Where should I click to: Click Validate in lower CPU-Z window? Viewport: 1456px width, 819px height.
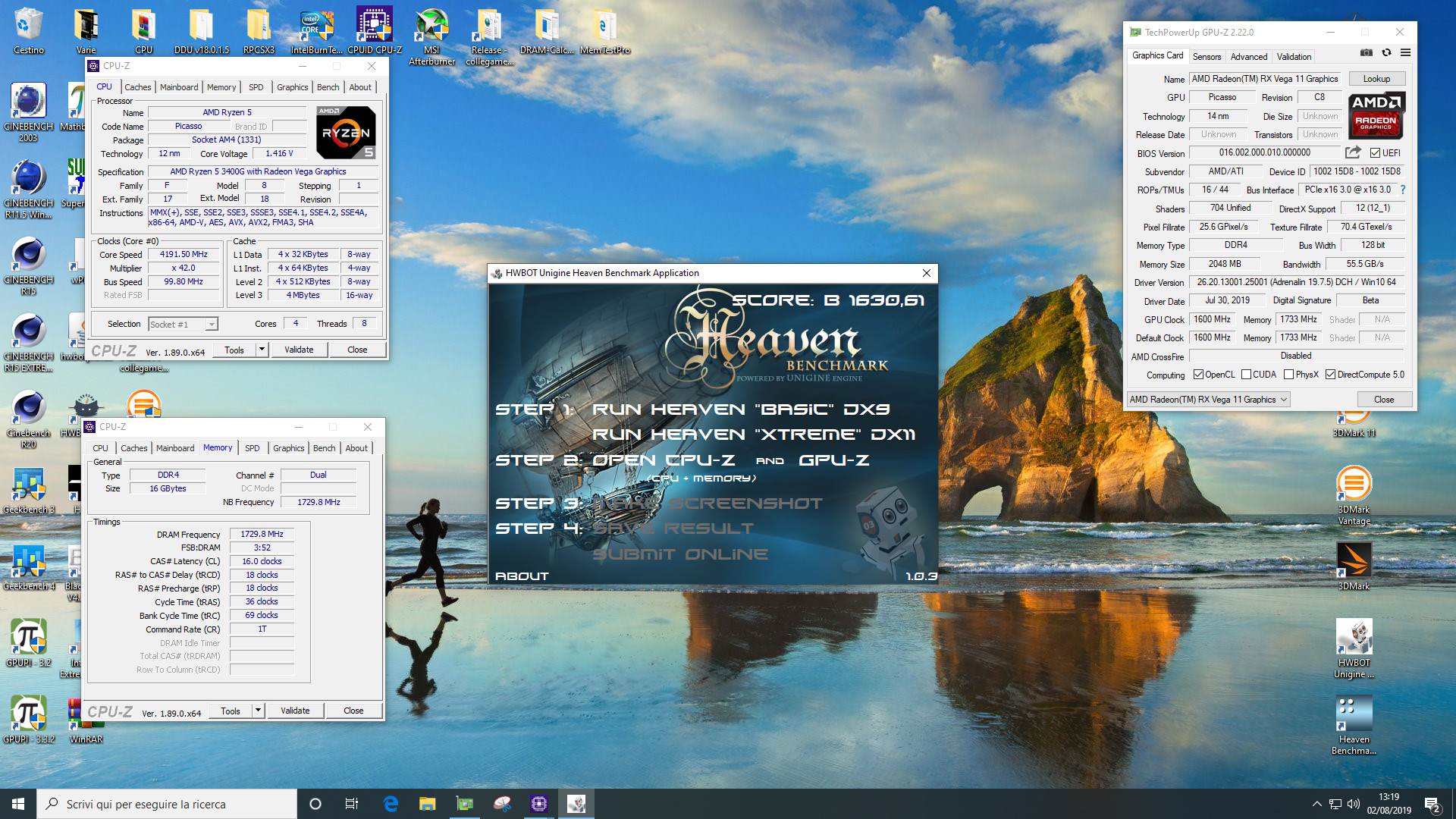(x=295, y=711)
